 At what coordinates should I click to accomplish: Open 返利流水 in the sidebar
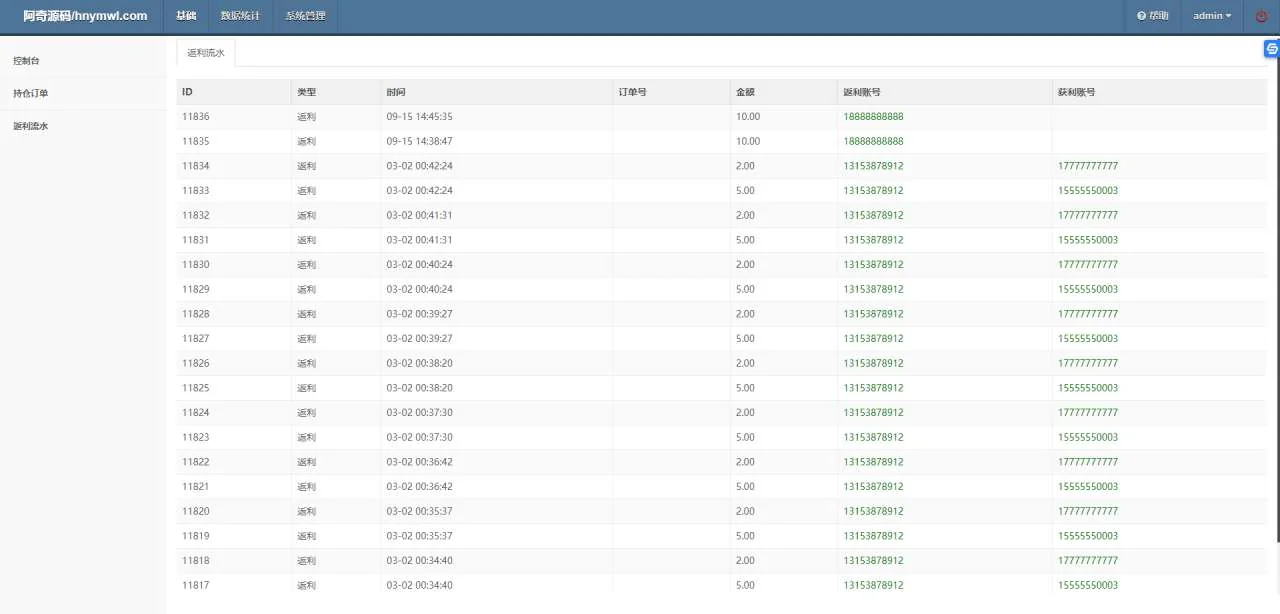(x=31, y=127)
